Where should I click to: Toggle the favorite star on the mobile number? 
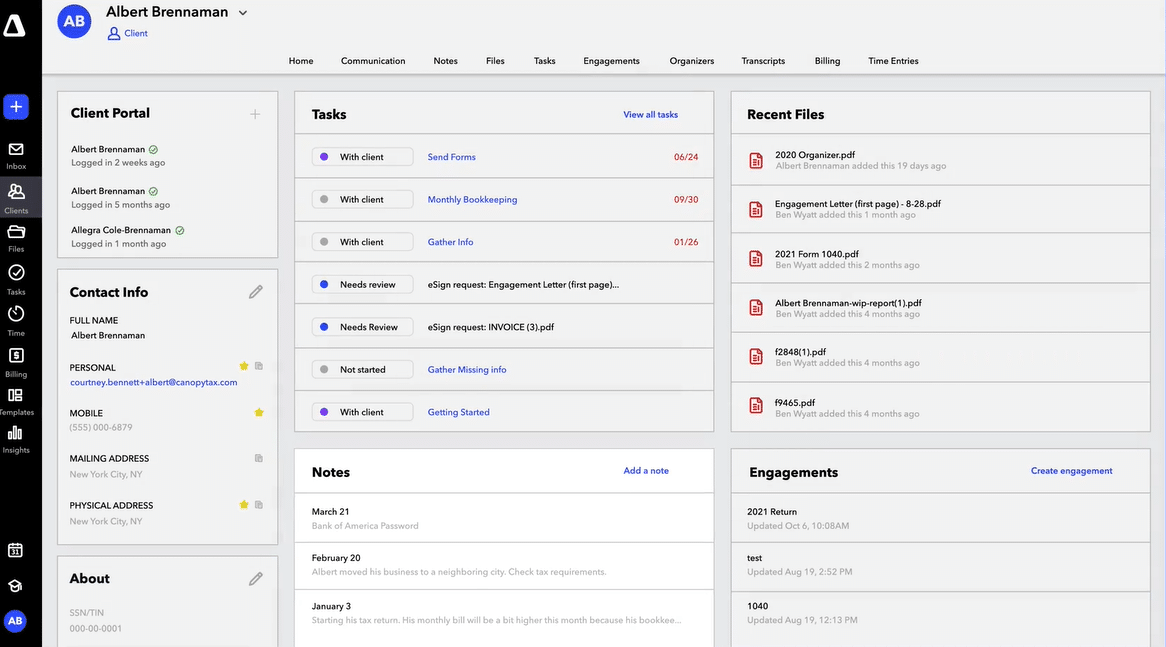pos(259,412)
